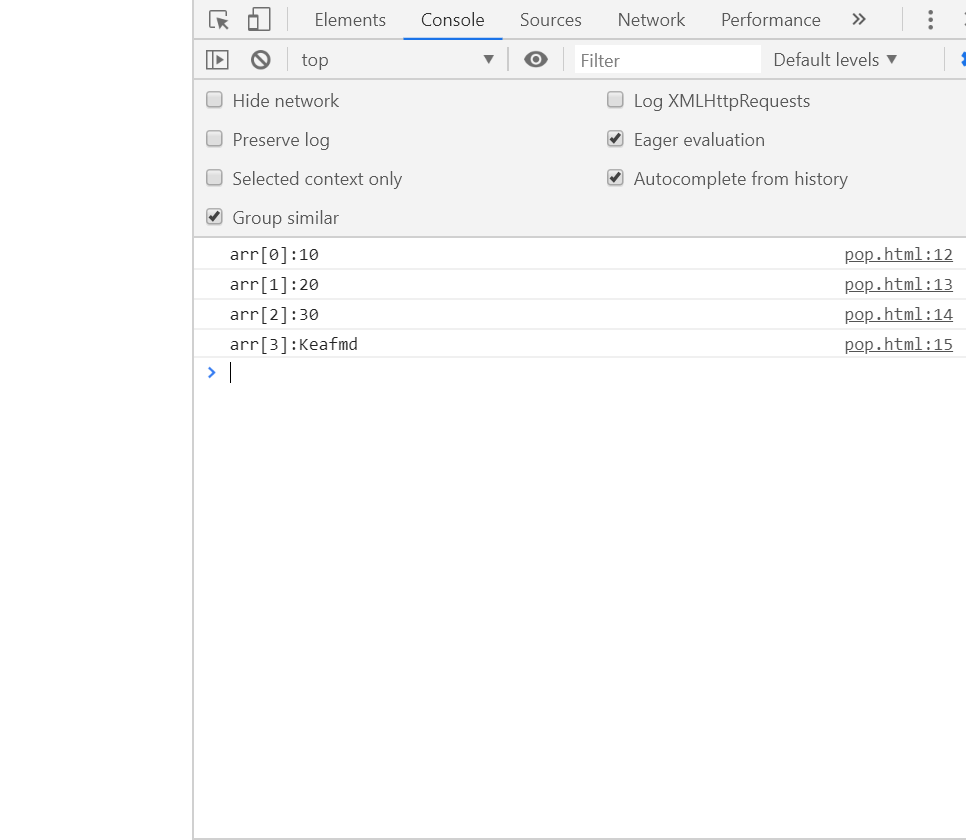
Task: Show the console sidebar icon
Action: 217,60
